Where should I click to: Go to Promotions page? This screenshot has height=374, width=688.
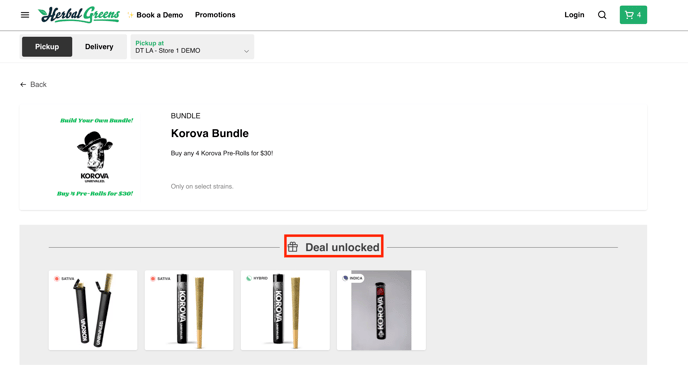(215, 15)
